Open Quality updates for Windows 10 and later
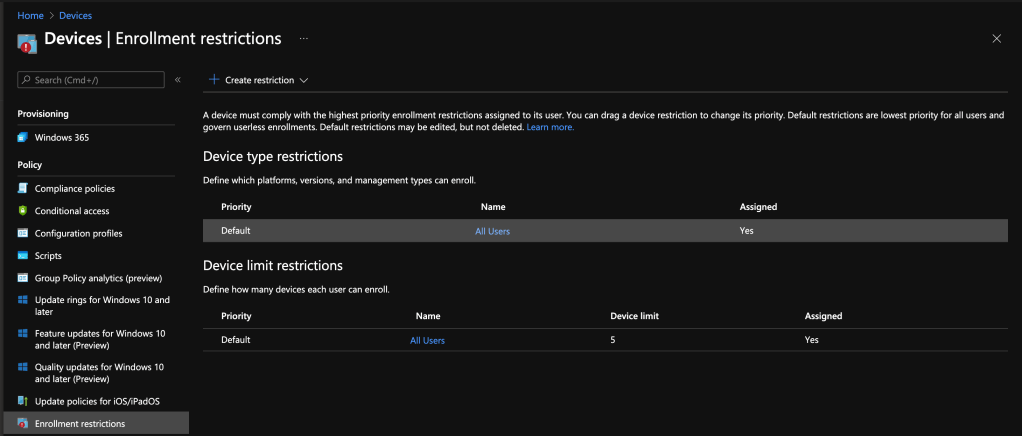The height and width of the screenshot is (436, 1022). coord(99,373)
